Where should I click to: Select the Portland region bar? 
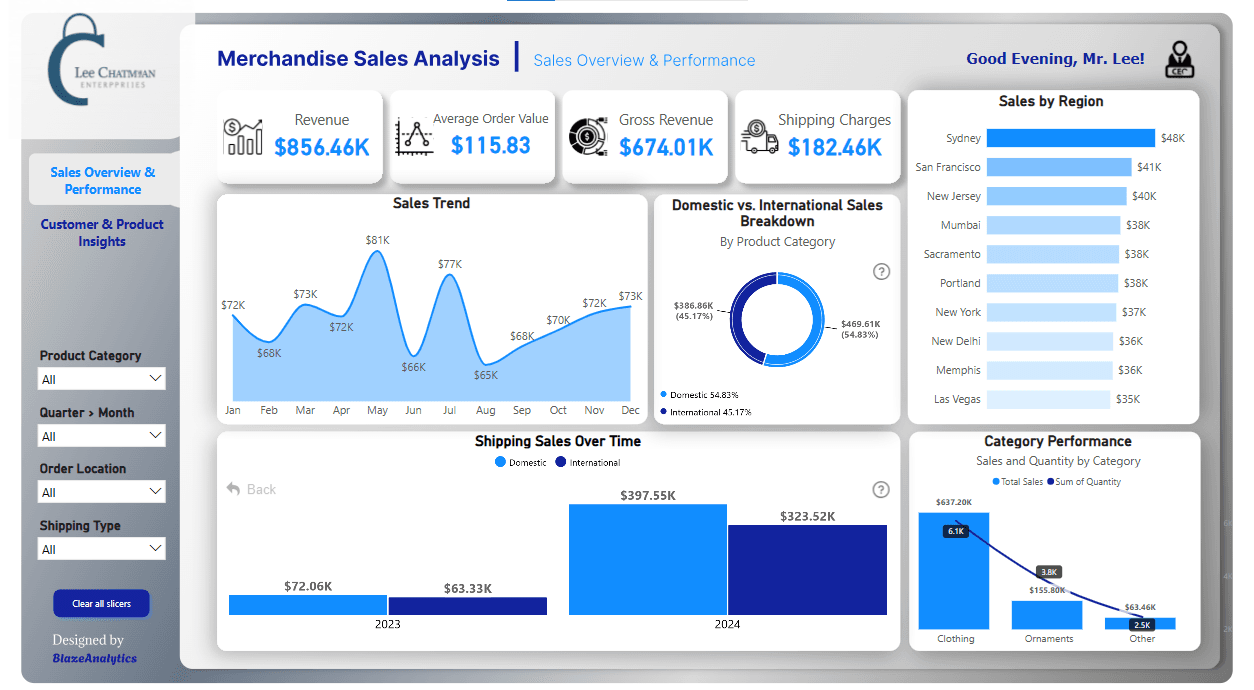(1052, 283)
